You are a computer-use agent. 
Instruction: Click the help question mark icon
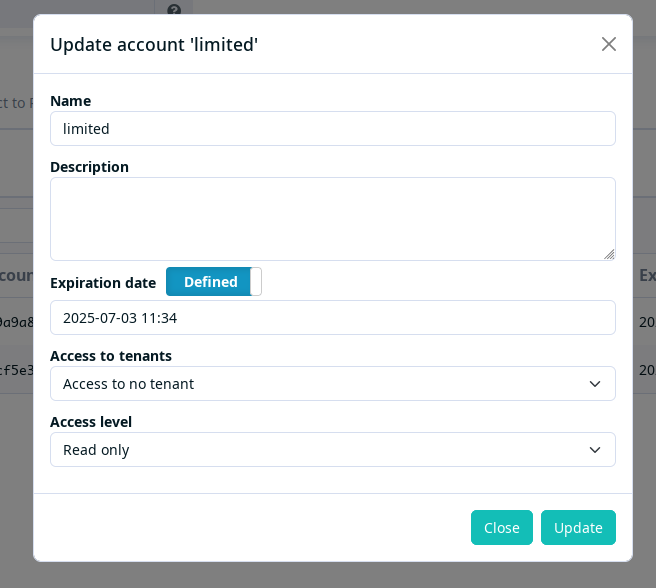(x=174, y=10)
